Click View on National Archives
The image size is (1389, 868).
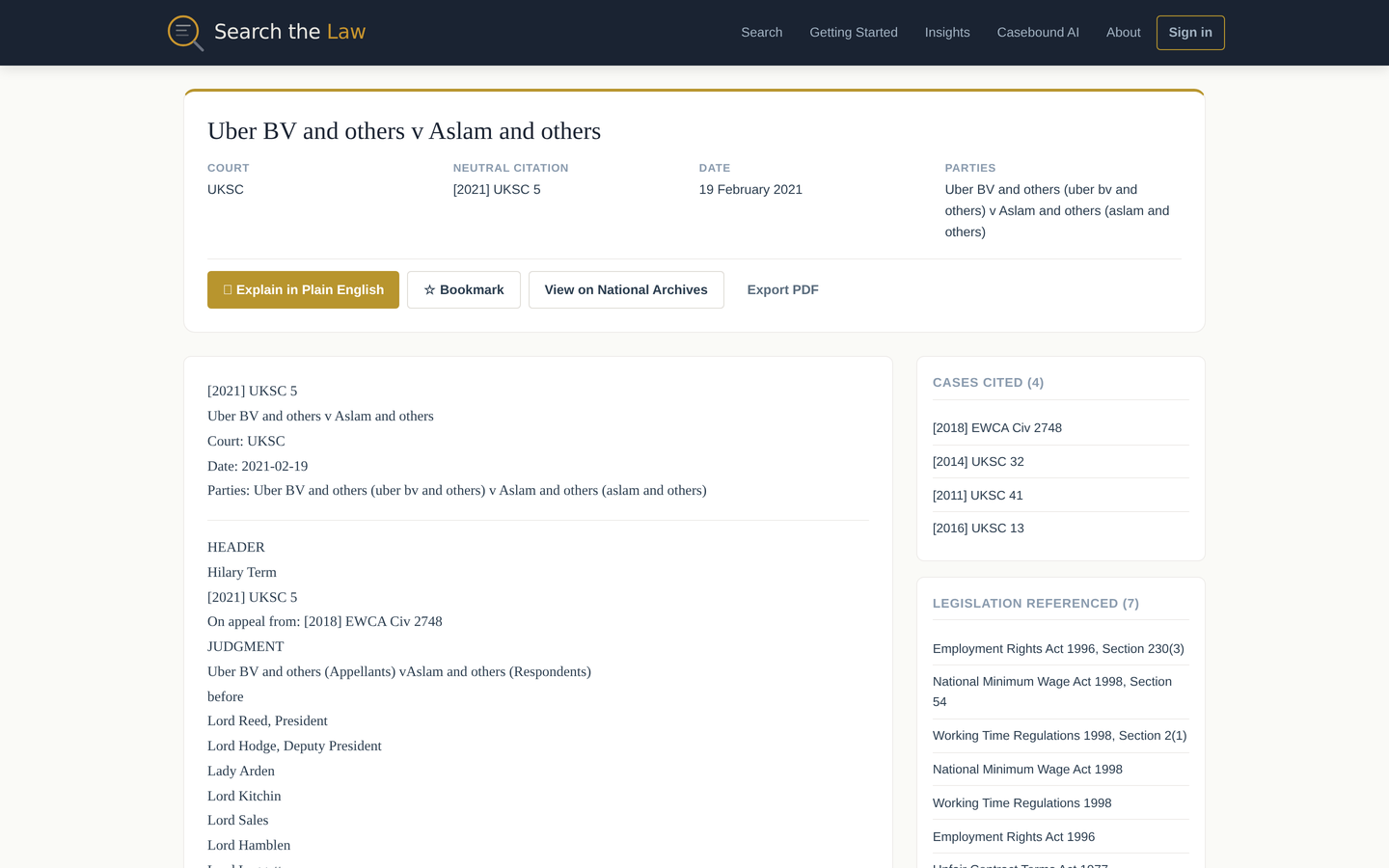click(625, 289)
